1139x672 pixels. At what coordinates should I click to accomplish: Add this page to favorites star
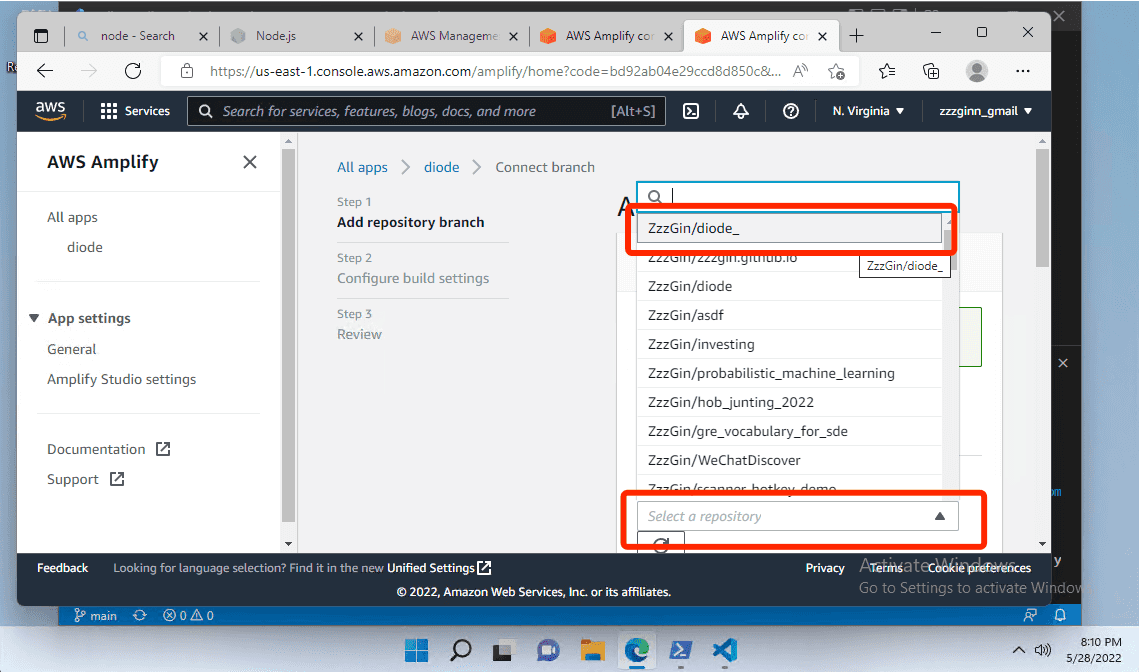click(836, 71)
